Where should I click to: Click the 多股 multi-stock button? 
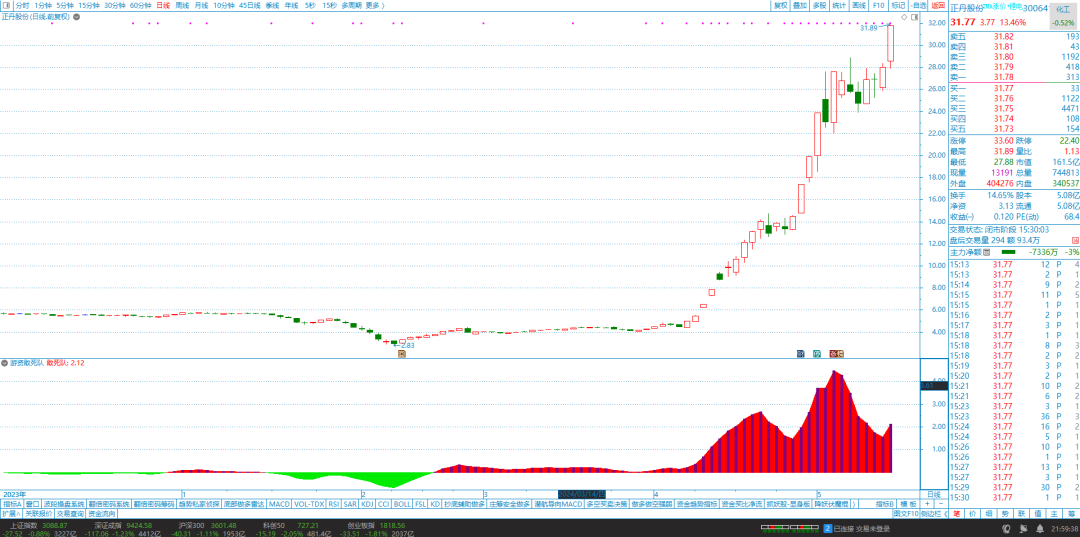(x=819, y=5)
